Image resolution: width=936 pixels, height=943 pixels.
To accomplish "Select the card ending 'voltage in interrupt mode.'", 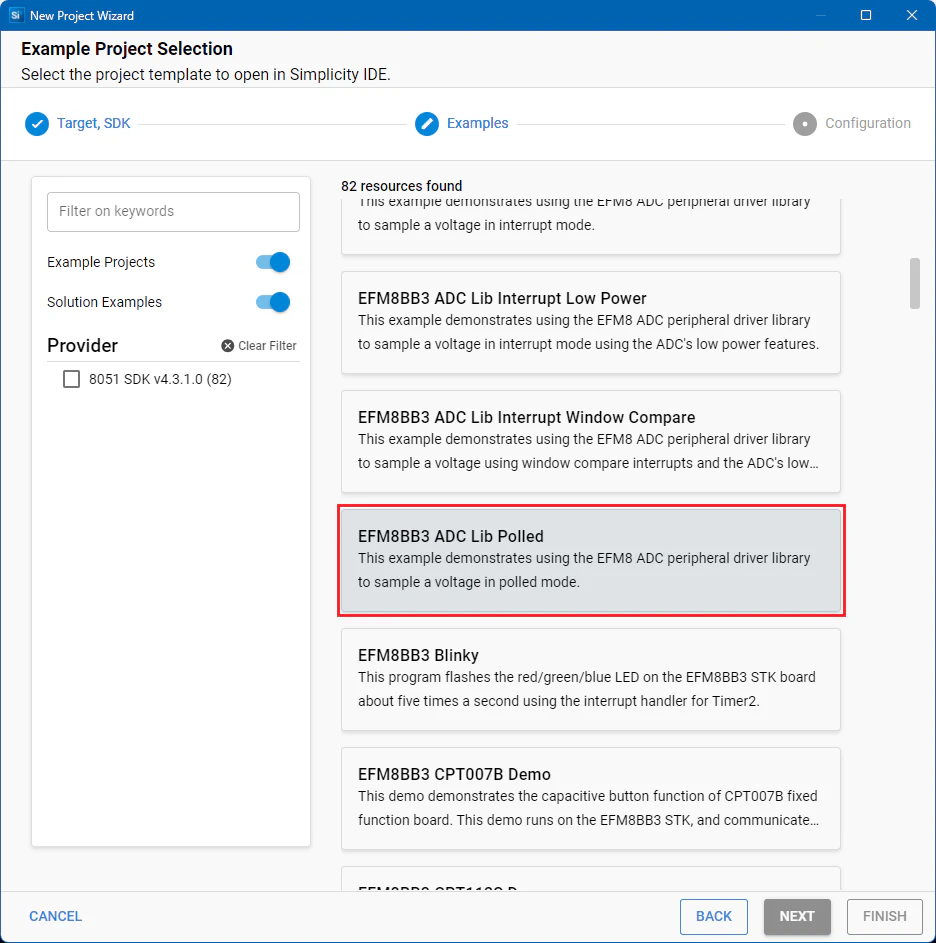I will pos(590,227).
